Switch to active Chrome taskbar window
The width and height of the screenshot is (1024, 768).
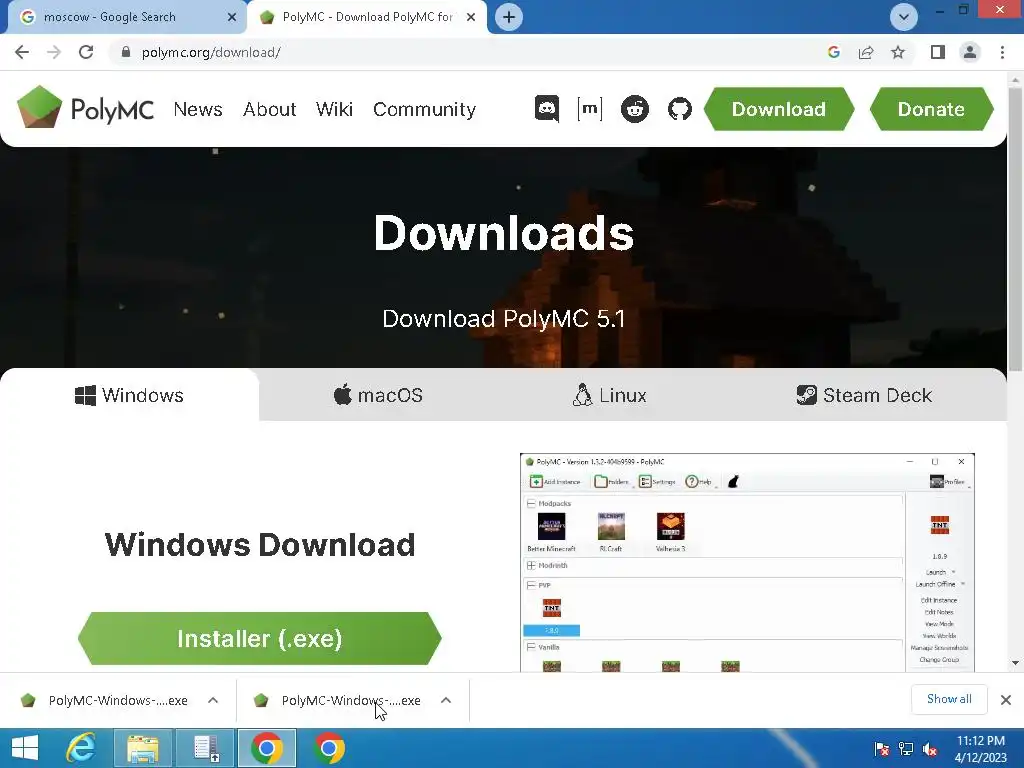point(266,748)
